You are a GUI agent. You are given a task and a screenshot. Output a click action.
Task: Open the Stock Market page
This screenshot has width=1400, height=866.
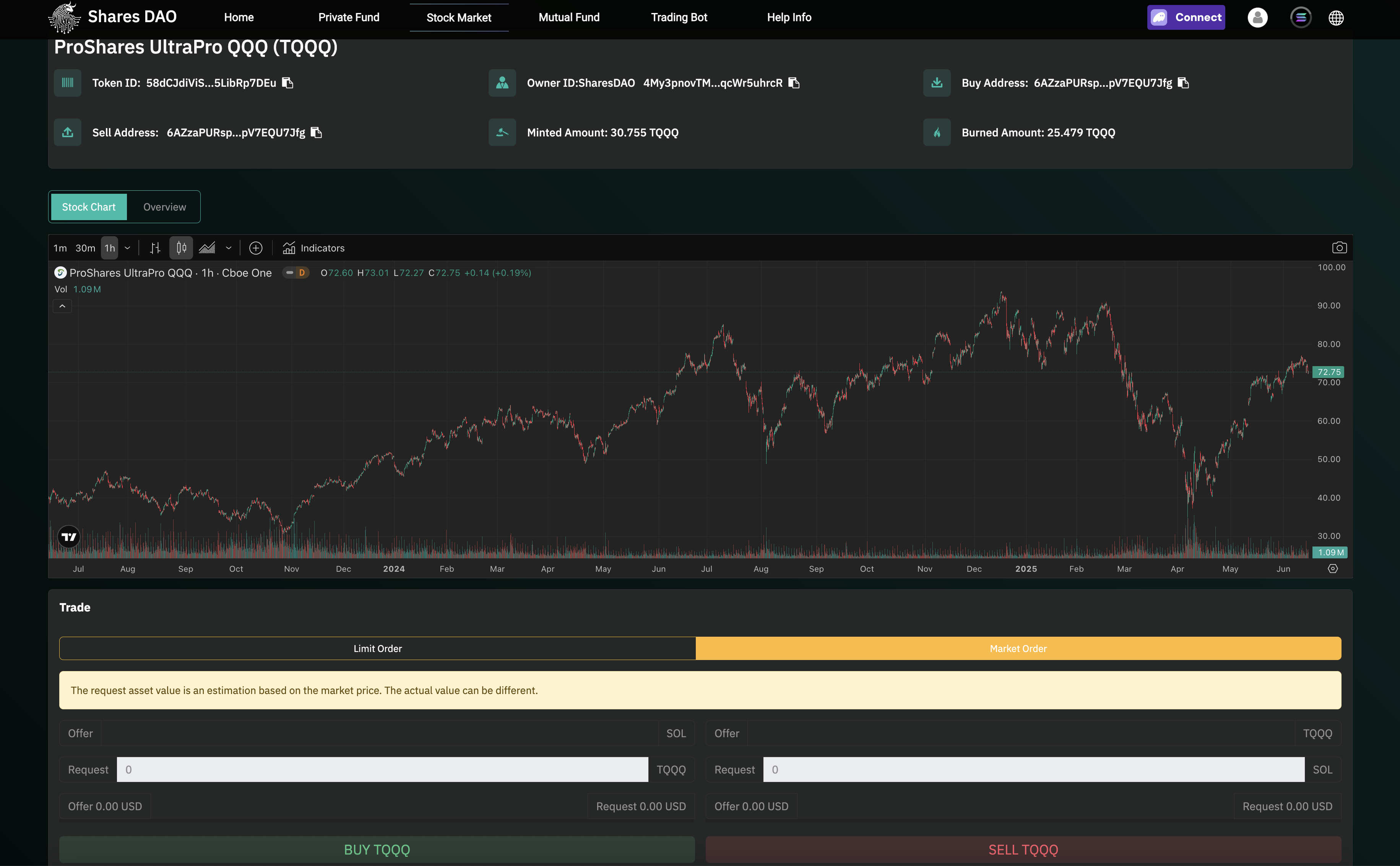pyautogui.click(x=459, y=17)
